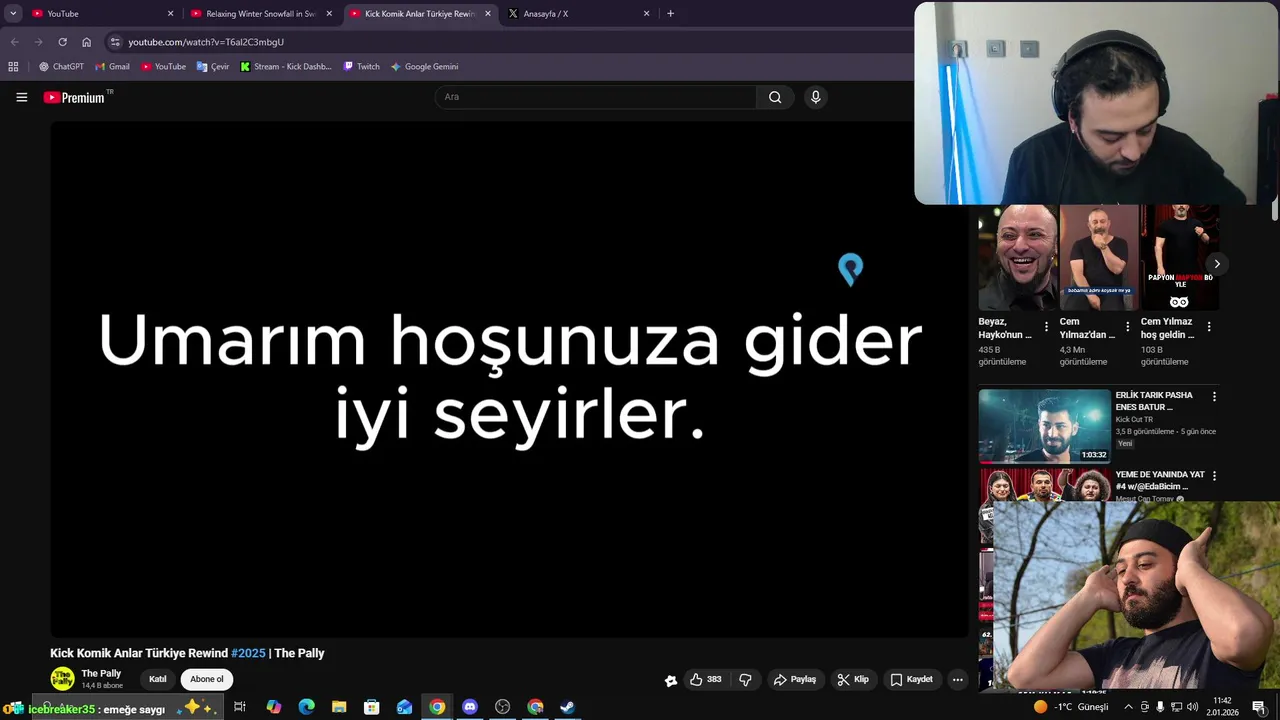
Task: Open Microsoft Store from the taskbar
Action: tap(371, 707)
